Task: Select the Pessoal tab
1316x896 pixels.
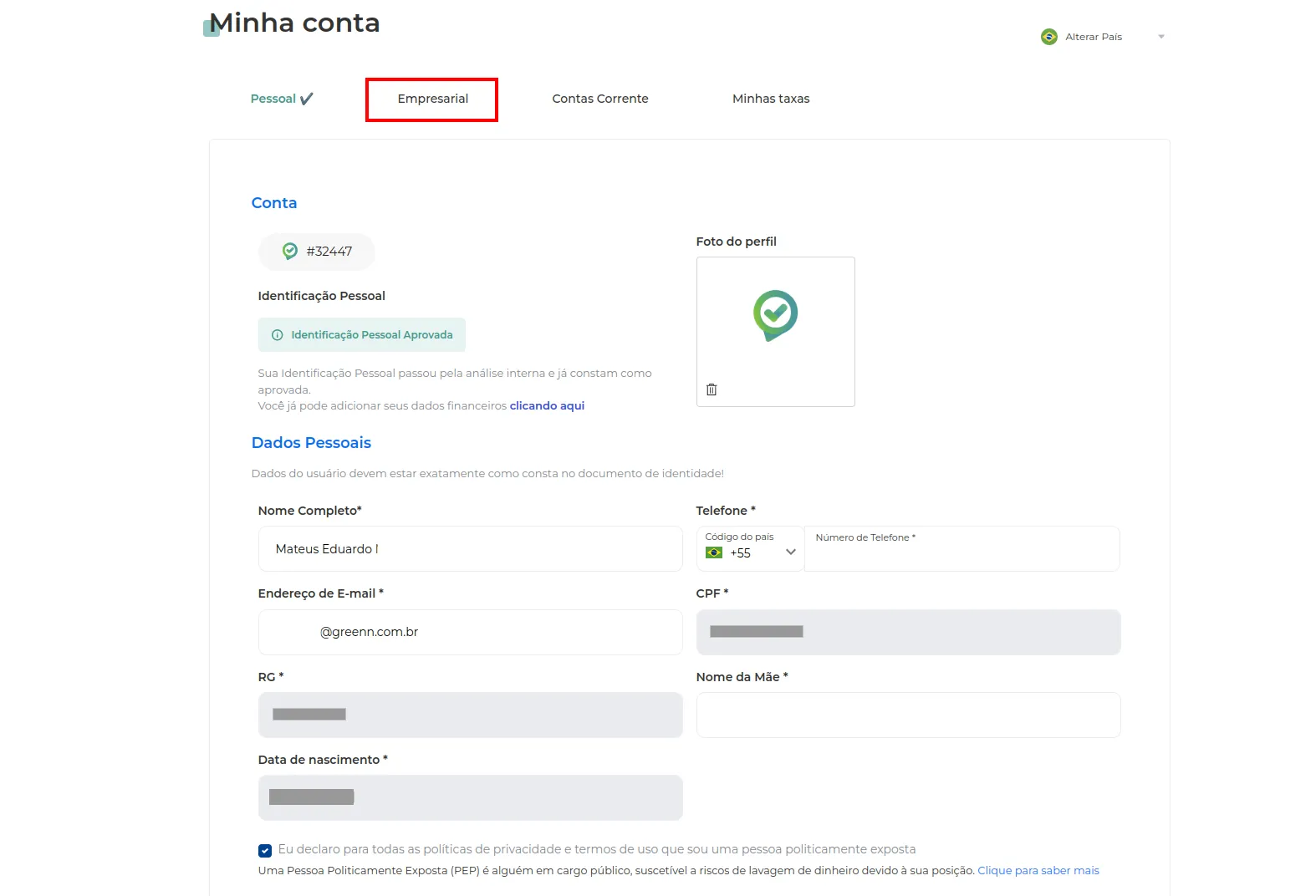Action: pos(273,99)
